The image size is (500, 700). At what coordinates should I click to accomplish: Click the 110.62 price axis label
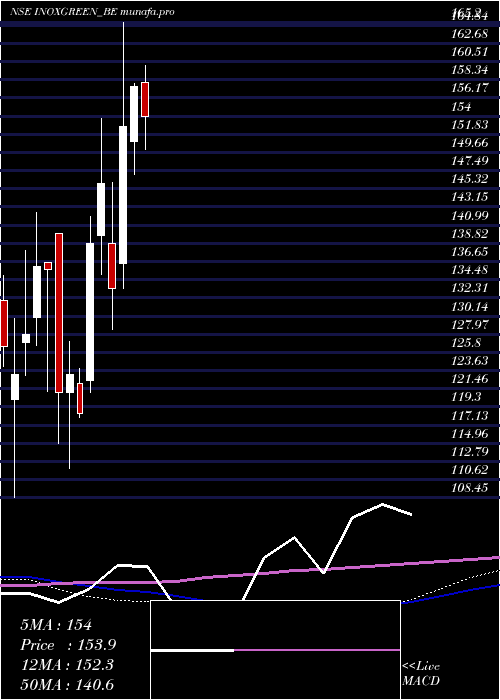point(469,470)
